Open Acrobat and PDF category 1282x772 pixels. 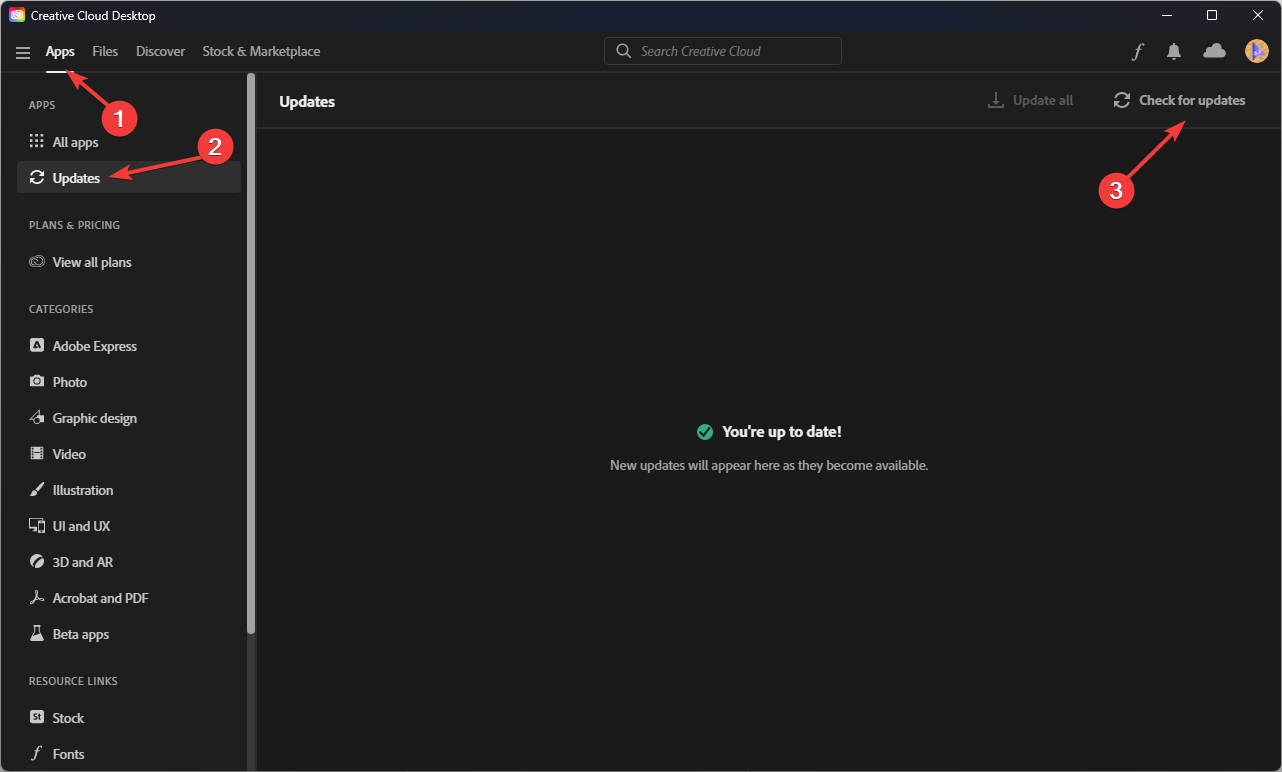129,598
